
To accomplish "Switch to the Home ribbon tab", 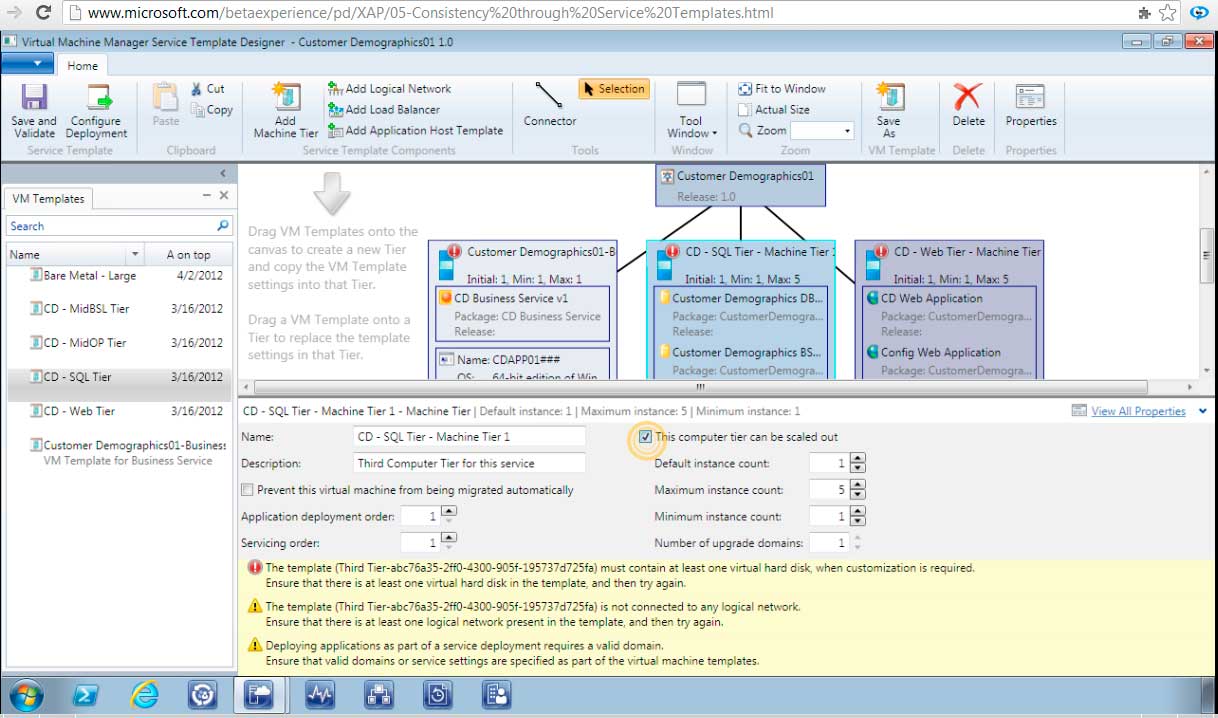I will tap(82, 66).
